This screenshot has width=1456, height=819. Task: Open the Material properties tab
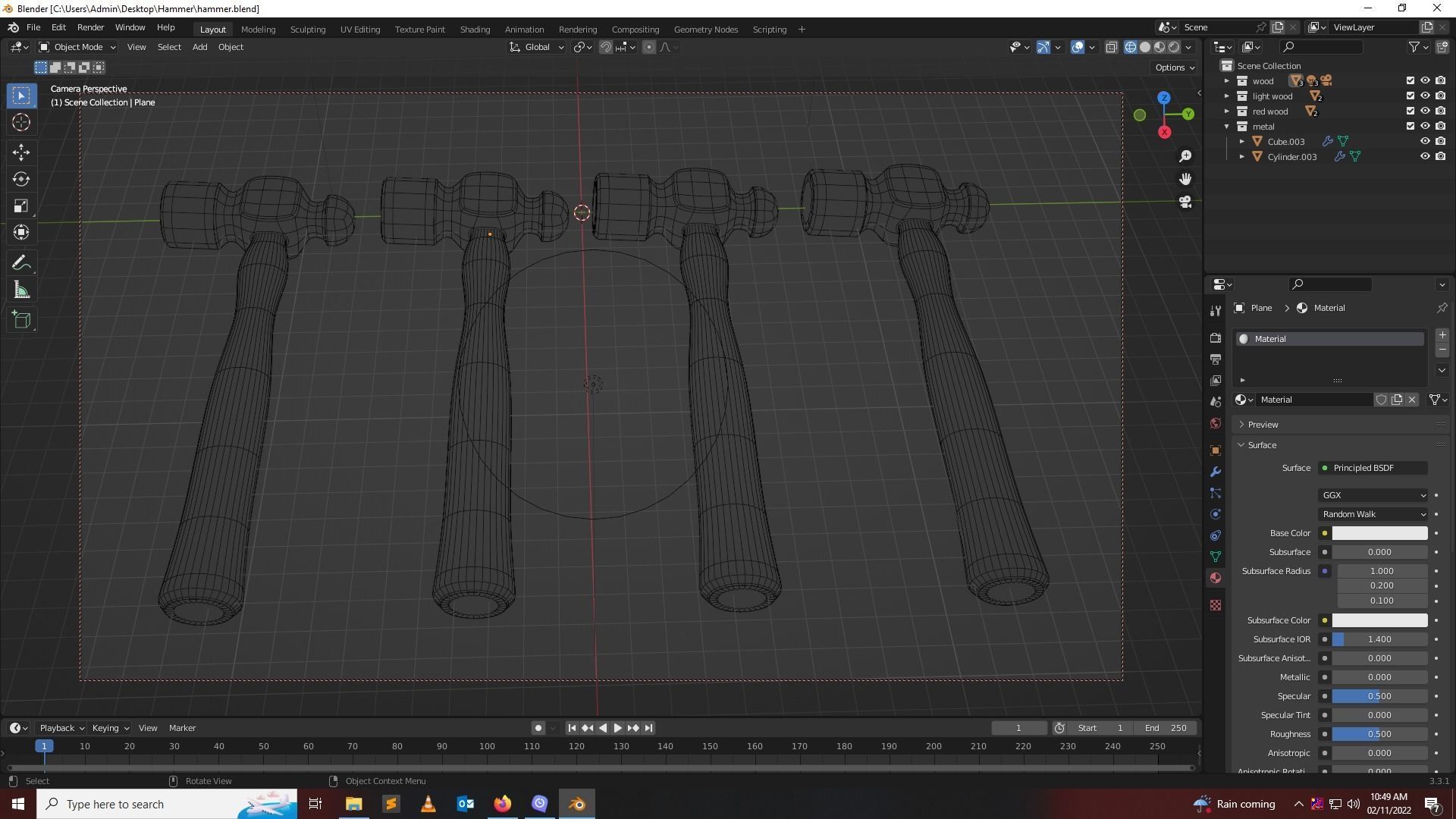tap(1216, 578)
